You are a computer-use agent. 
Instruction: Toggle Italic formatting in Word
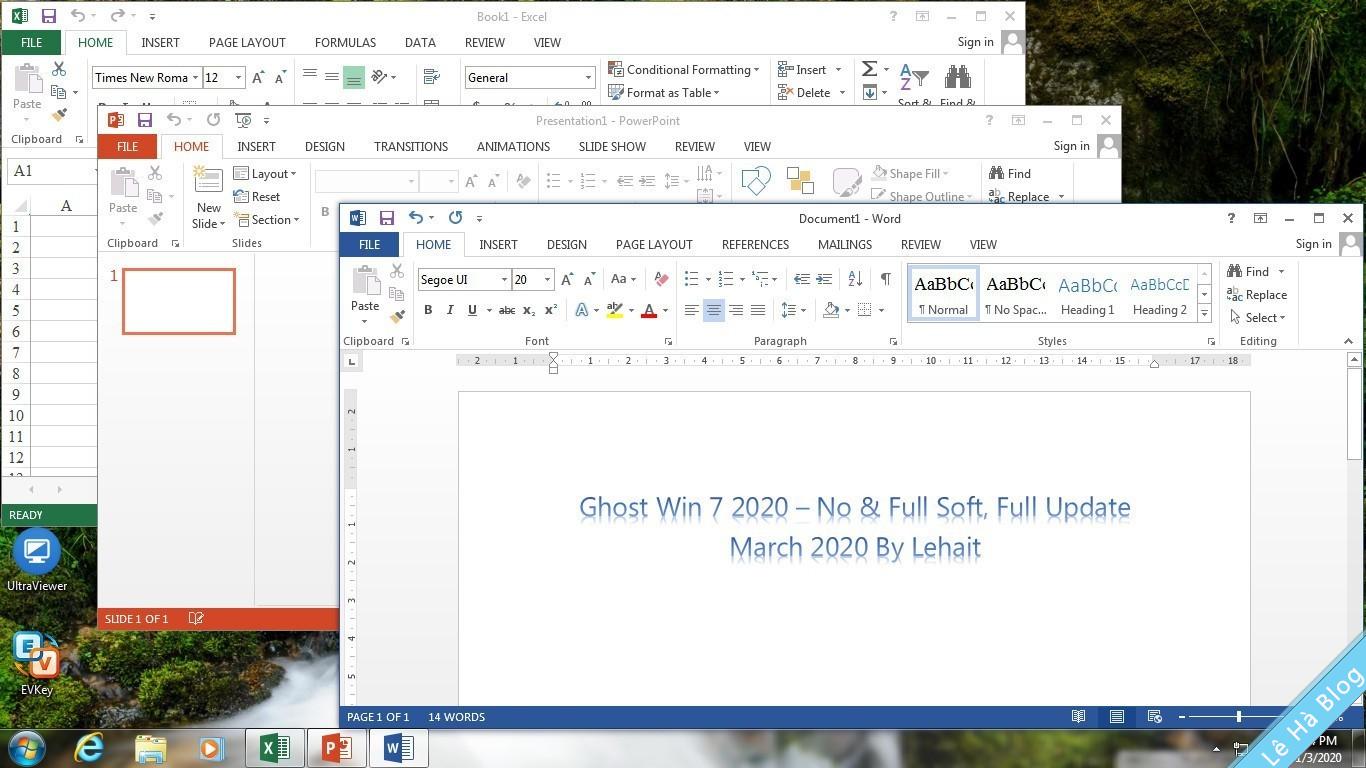pos(450,310)
